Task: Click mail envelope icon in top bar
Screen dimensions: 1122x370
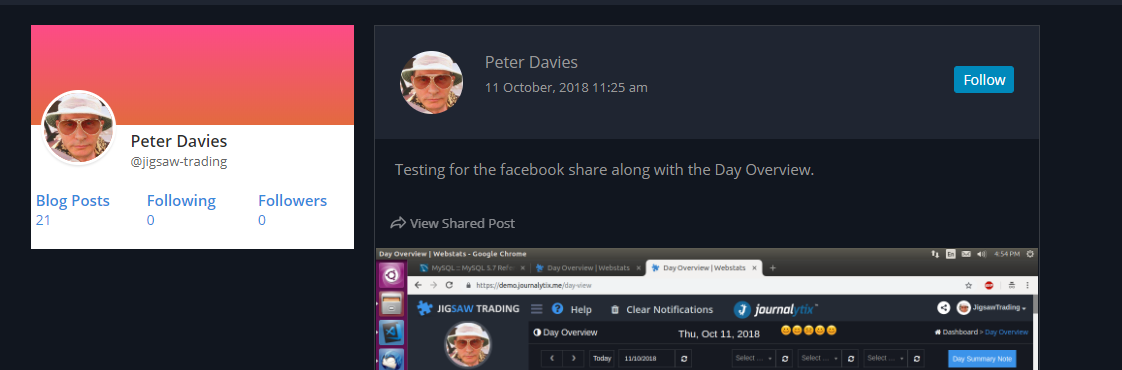Action: [x=966, y=253]
